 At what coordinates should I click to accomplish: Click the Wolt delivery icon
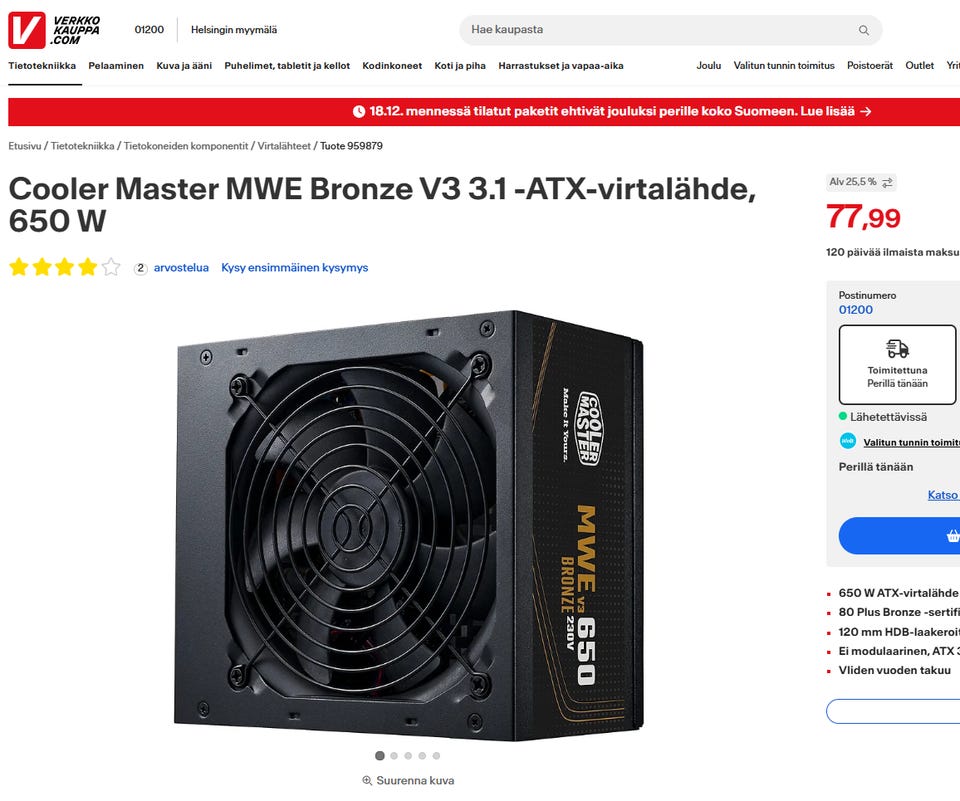[x=847, y=441]
